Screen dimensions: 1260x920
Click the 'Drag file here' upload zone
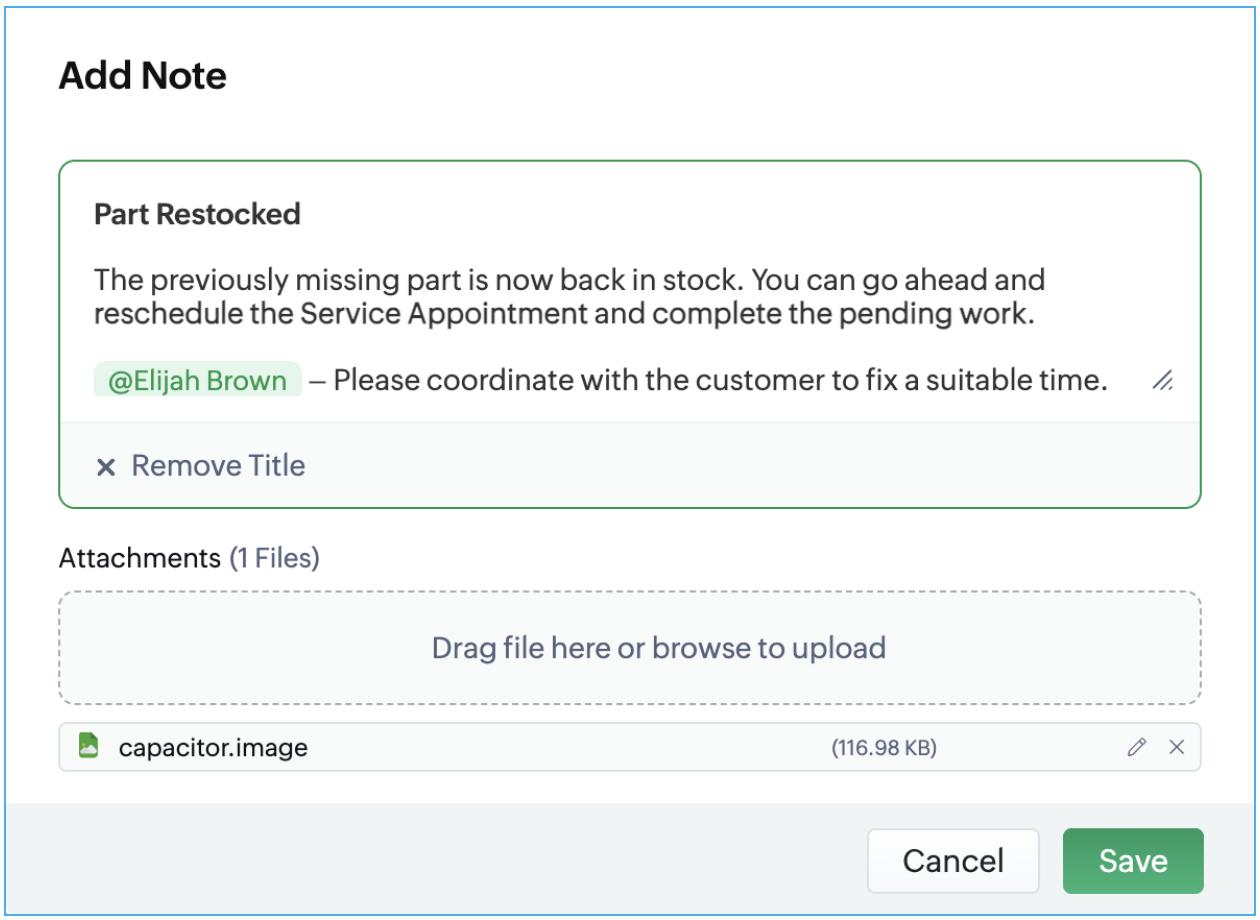(629, 648)
